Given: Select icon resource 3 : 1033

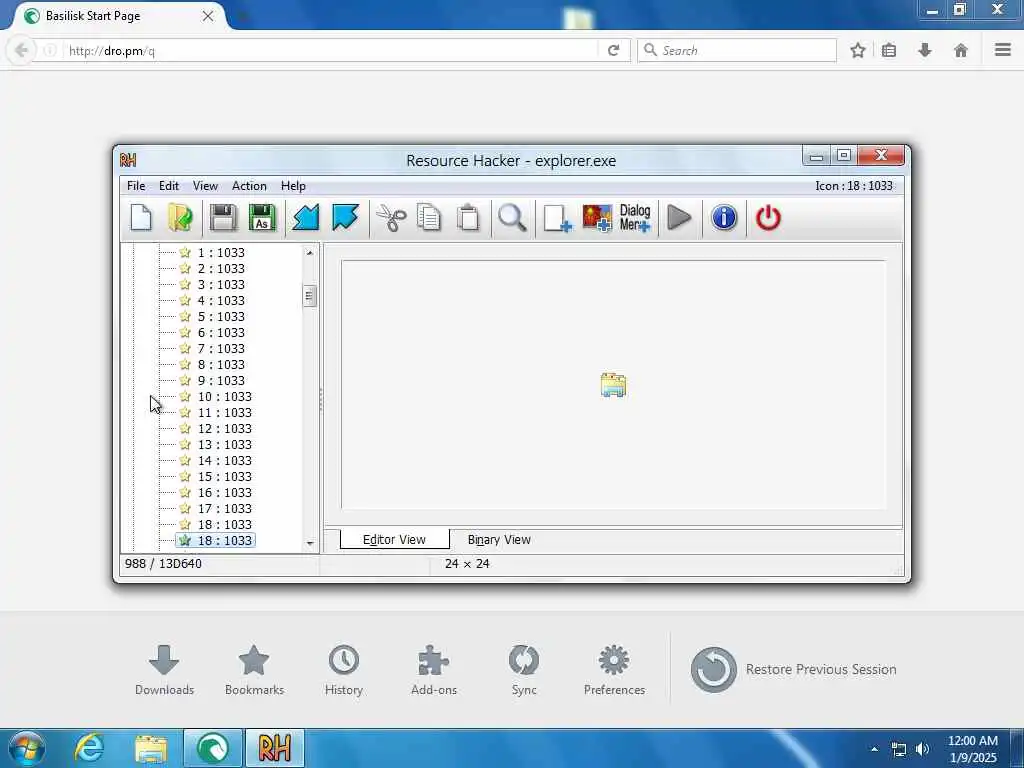Looking at the screenshot, I should tap(221, 285).
